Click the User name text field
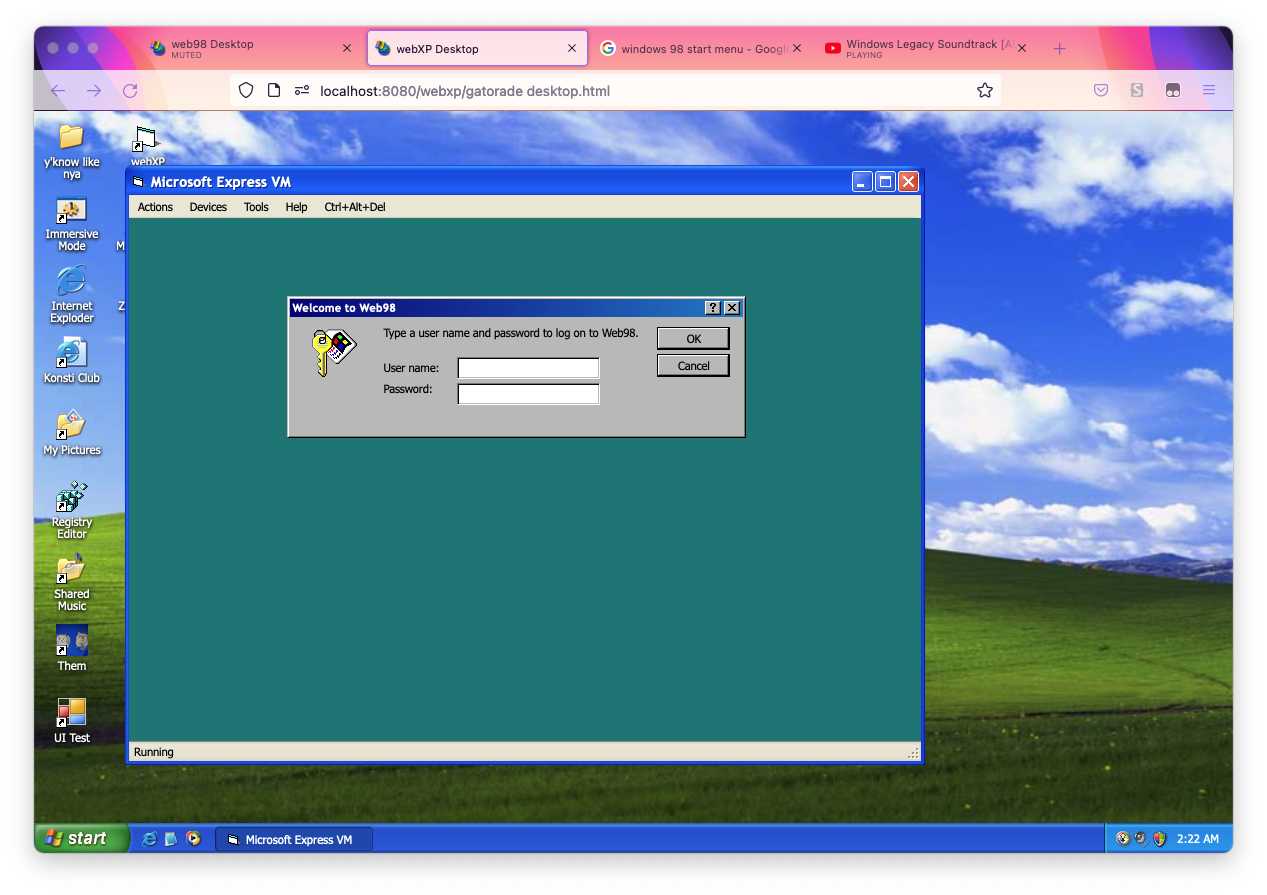This screenshot has width=1267, height=895. pyautogui.click(x=528, y=368)
